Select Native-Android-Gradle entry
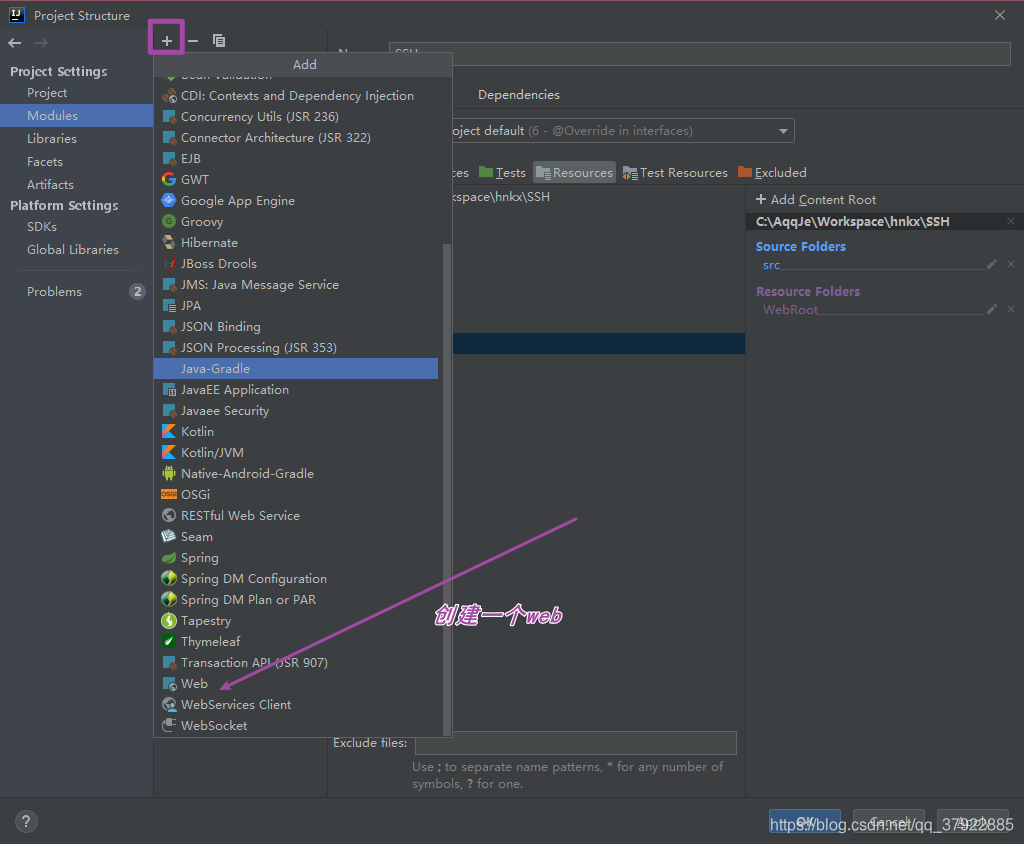Screen dimensions: 1024x844 point(296,474)
